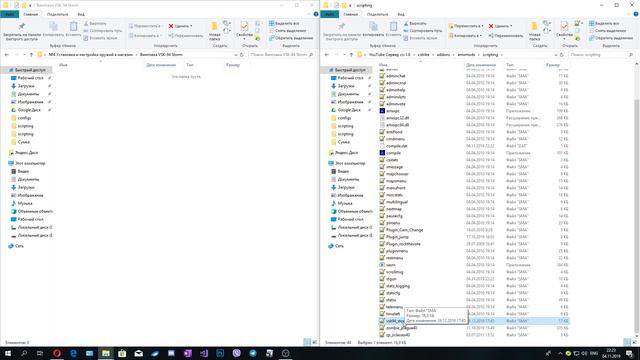The height and width of the screenshot is (360, 640).
Task: Select the sasm application file
Action: pyautogui.click(x=391, y=265)
